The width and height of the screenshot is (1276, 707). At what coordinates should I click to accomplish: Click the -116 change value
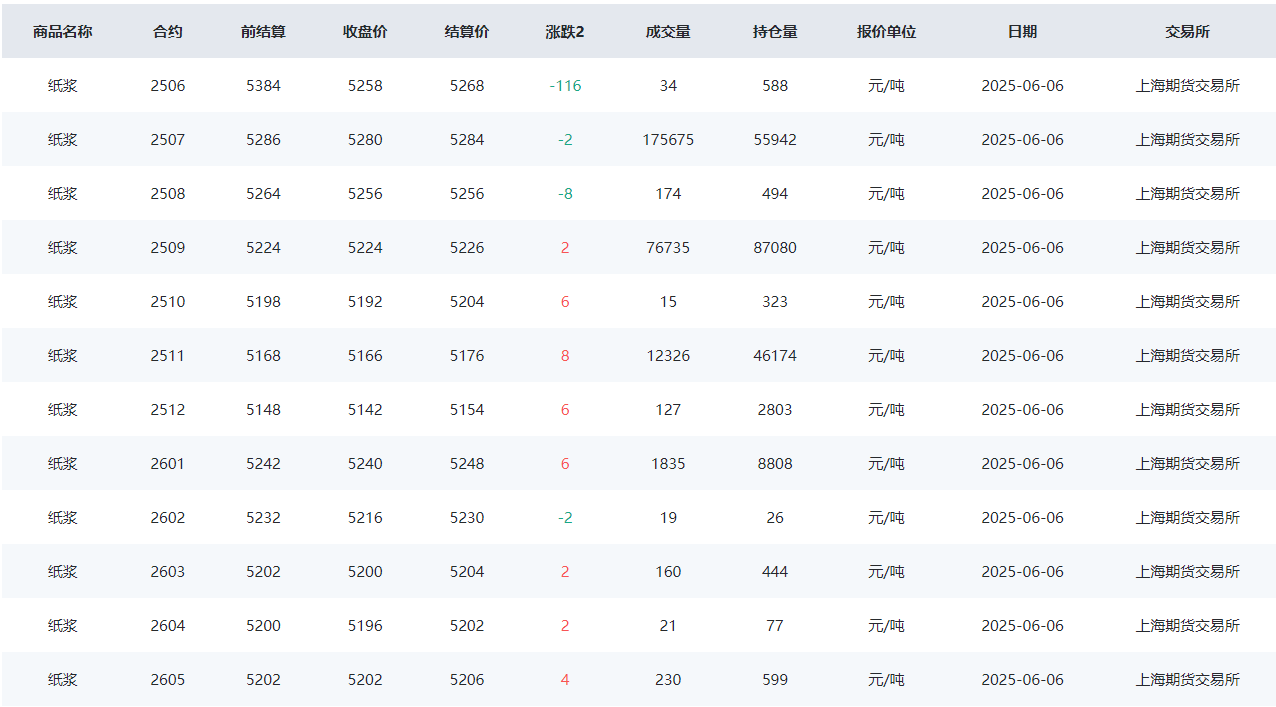click(x=565, y=86)
